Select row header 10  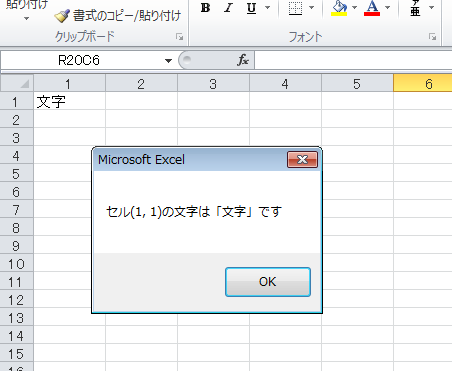tap(17, 263)
